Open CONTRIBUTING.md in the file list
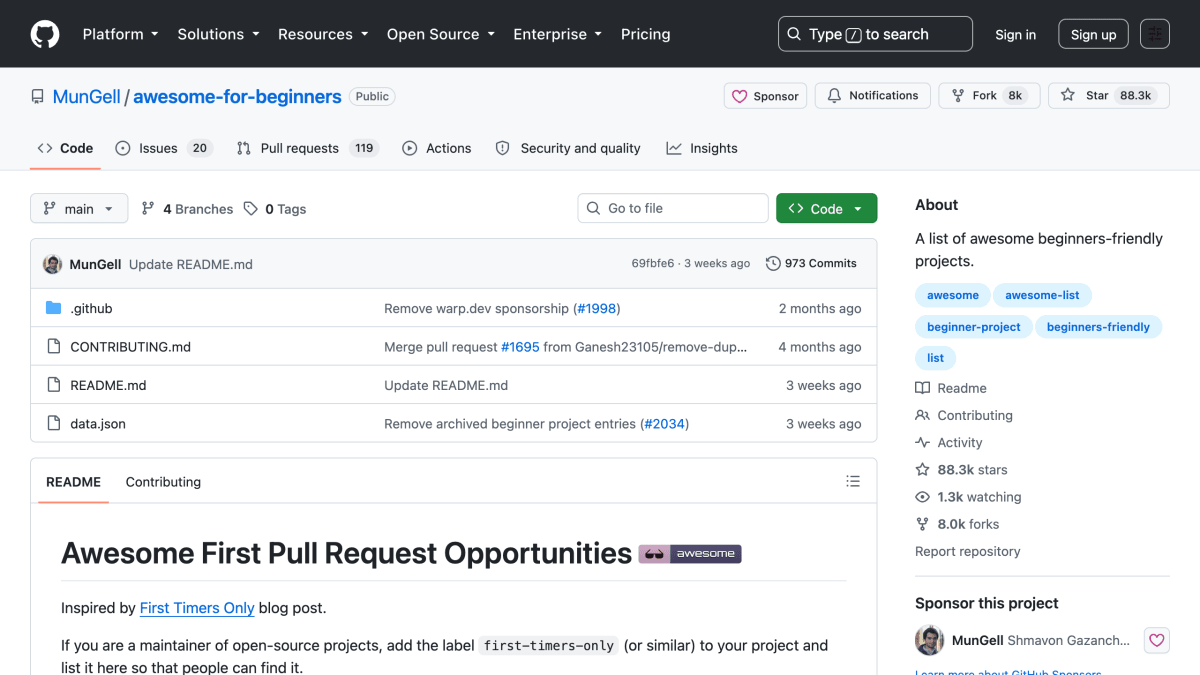This screenshot has width=1200, height=675. click(130, 347)
